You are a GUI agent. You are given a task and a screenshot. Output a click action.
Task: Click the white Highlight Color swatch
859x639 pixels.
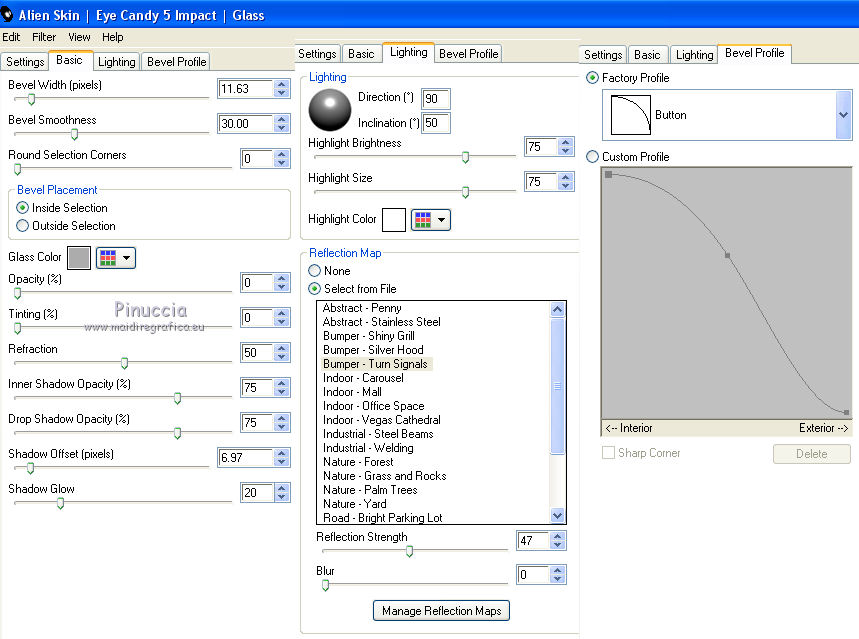pyautogui.click(x=394, y=219)
